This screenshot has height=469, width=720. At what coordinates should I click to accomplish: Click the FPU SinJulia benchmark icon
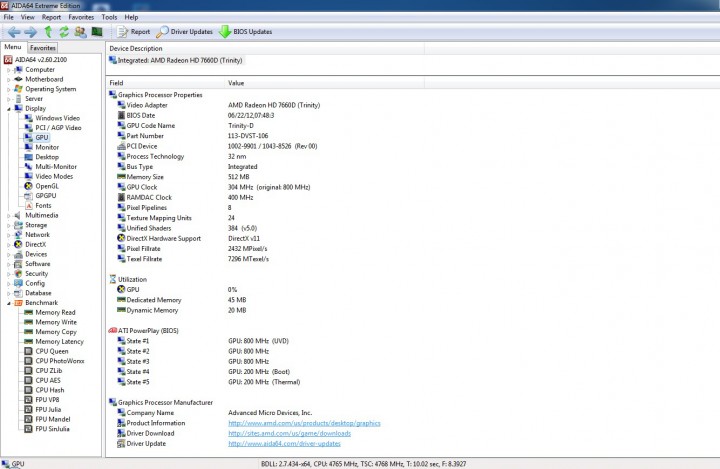(x=28, y=429)
